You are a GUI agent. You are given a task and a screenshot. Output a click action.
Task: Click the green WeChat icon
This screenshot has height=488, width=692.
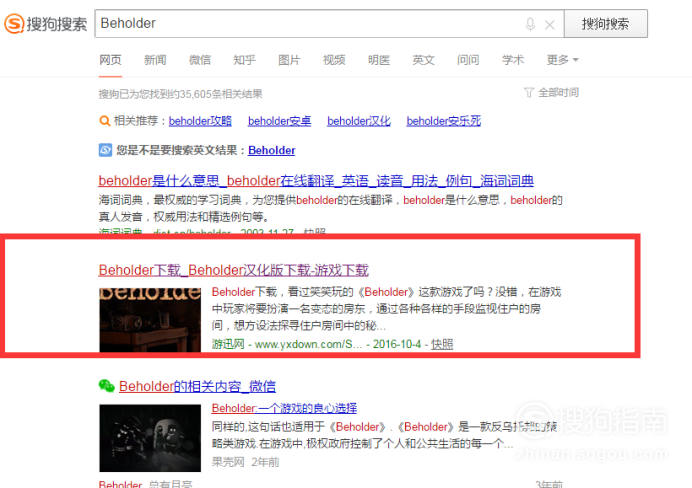click(x=106, y=386)
